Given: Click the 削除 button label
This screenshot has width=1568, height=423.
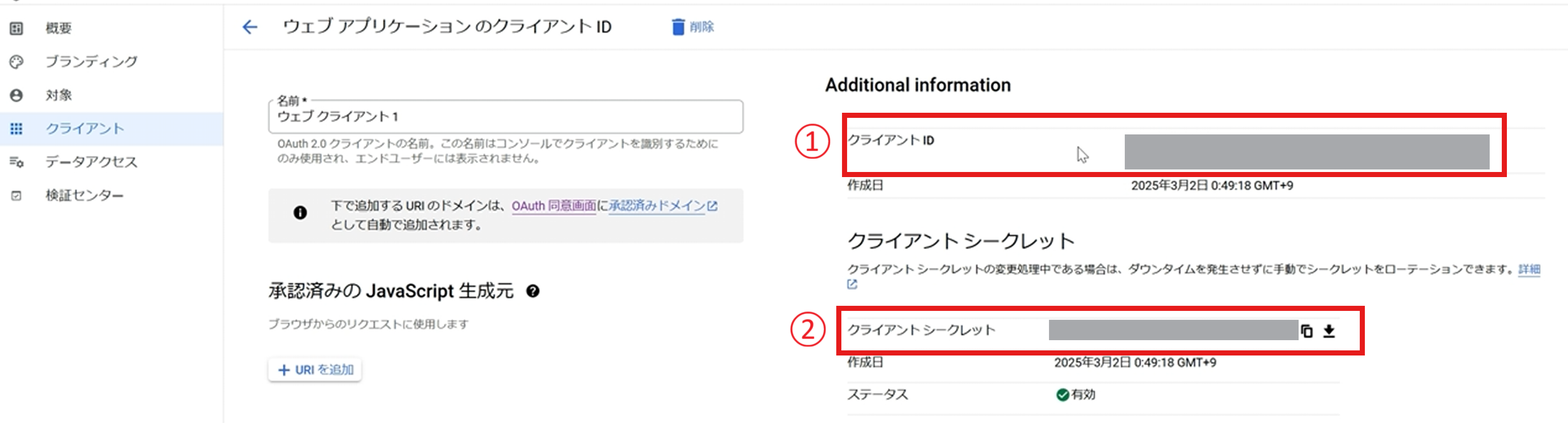Looking at the screenshot, I should (x=702, y=27).
